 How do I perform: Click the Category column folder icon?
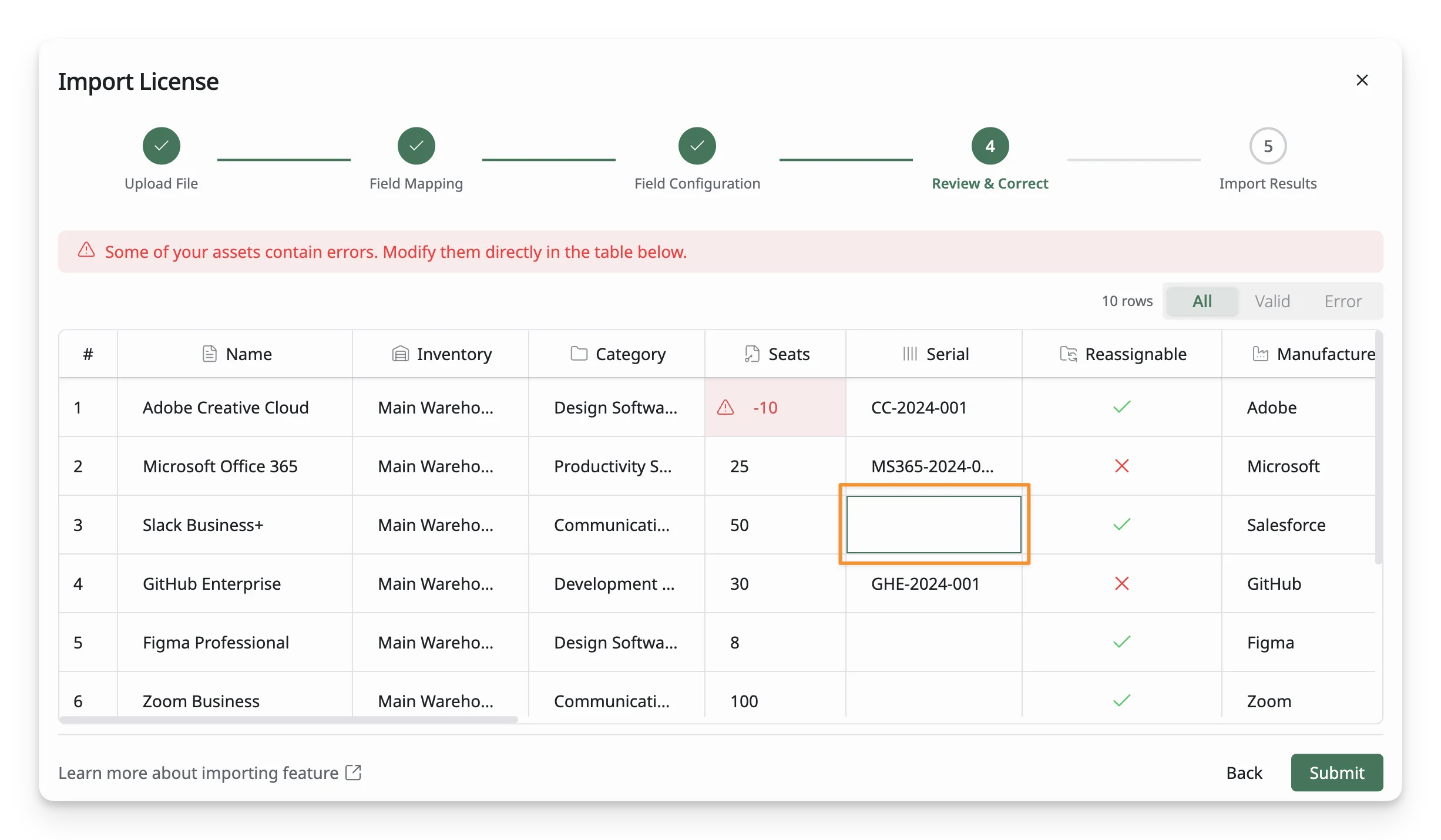[579, 354]
